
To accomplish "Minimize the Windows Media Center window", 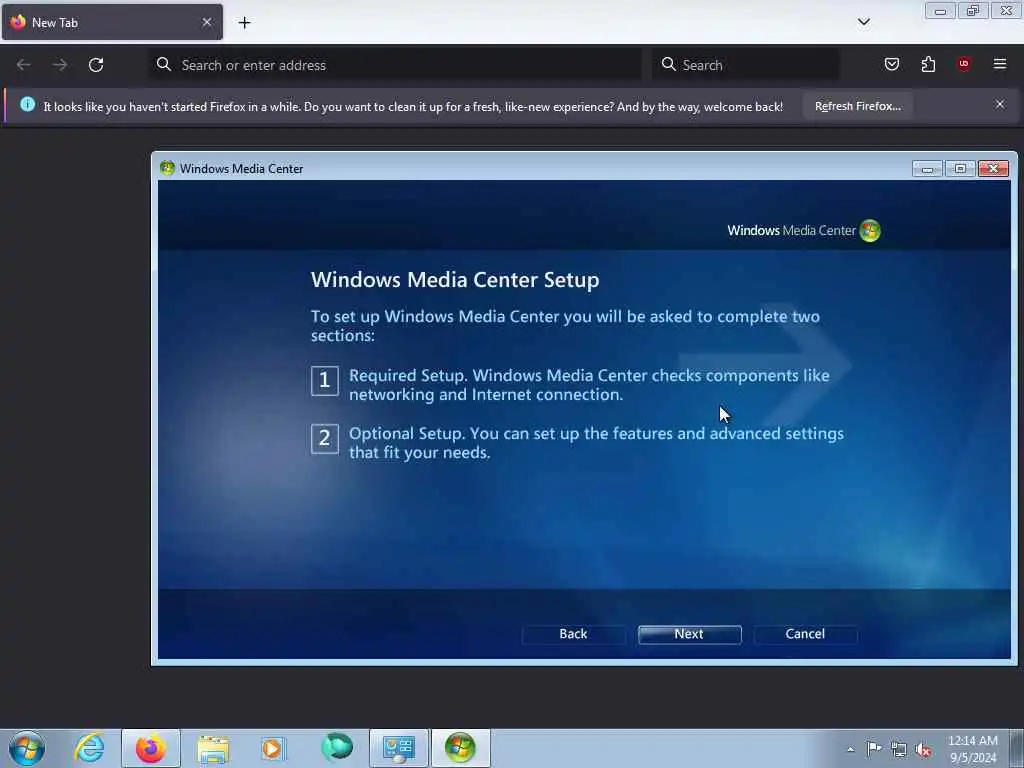I will pyautogui.click(x=927, y=169).
